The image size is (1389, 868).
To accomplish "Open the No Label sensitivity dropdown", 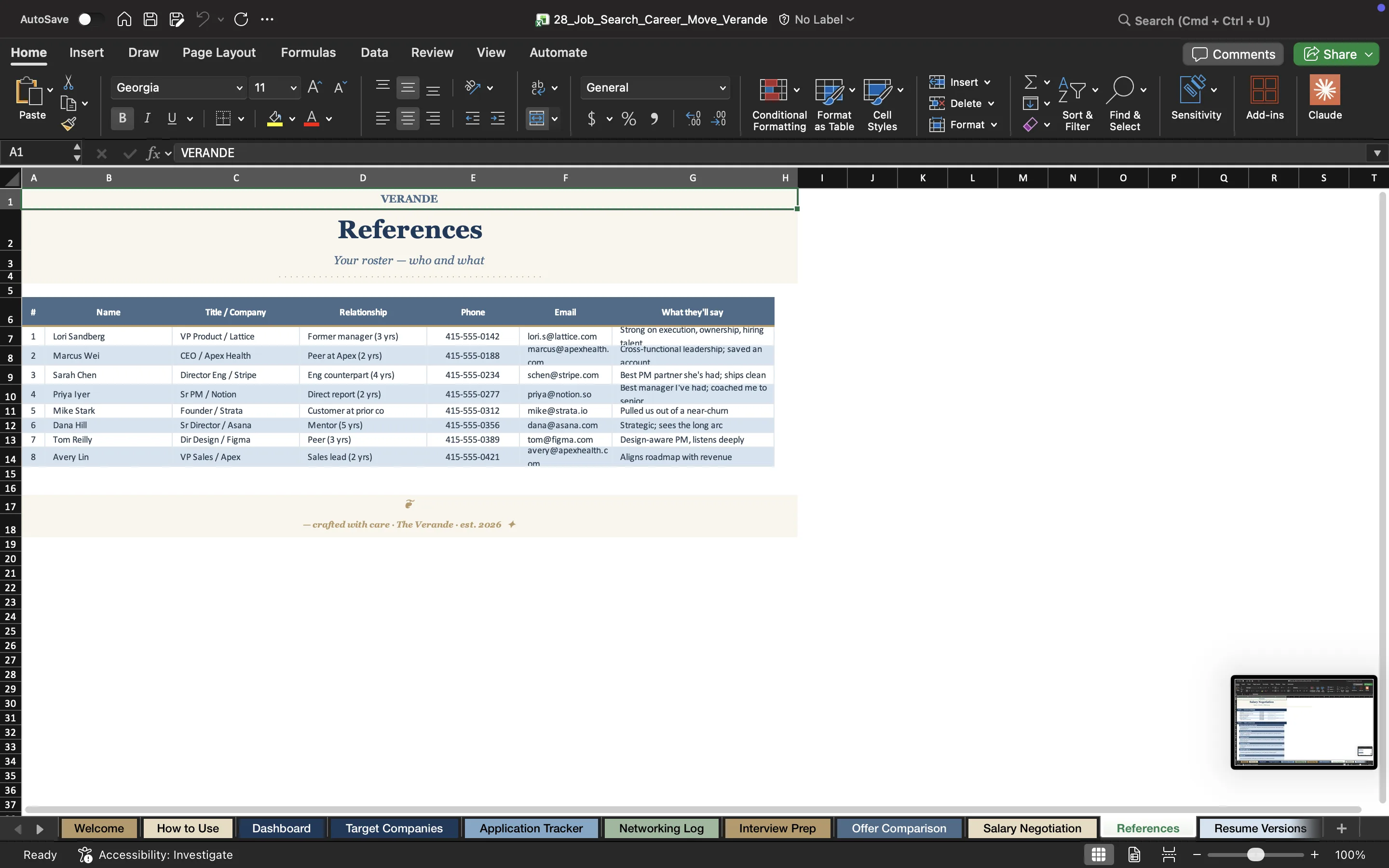I will tap(817, 19).
